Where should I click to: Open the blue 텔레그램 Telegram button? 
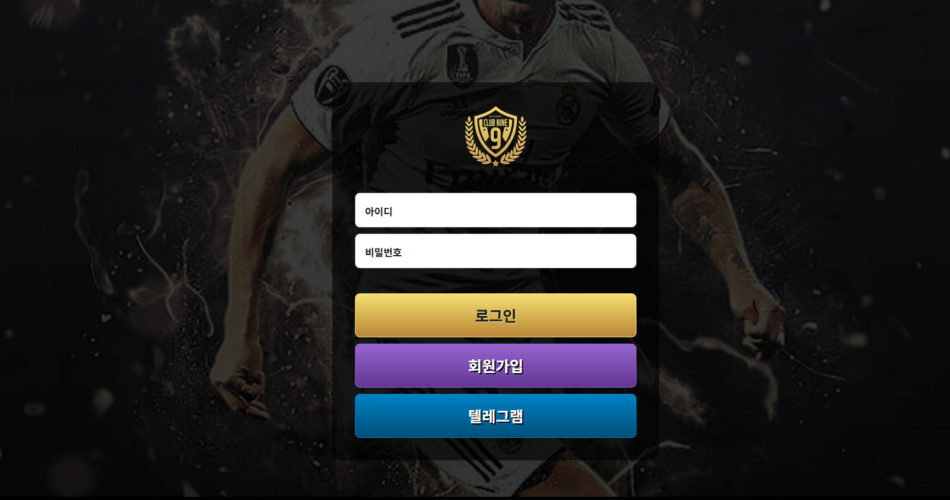[496, 416]
